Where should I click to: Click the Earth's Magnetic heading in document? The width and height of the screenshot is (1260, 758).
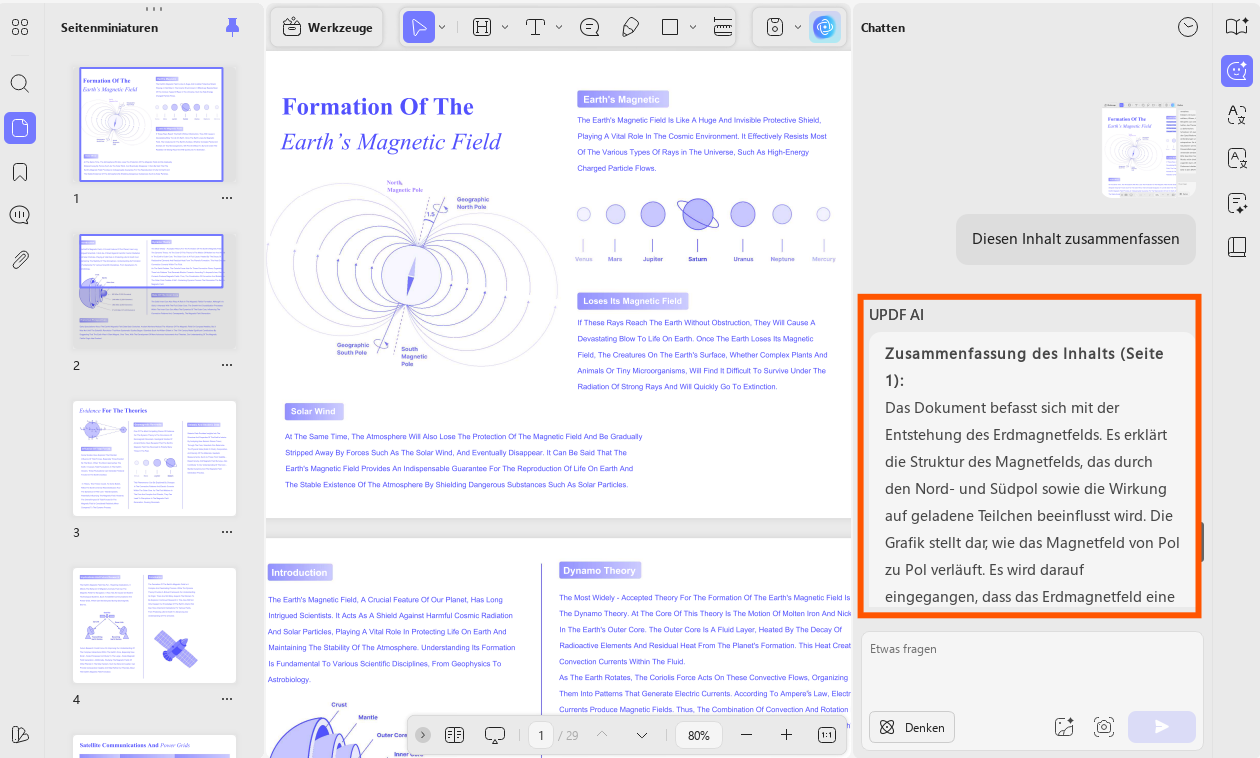coord(622,99)
